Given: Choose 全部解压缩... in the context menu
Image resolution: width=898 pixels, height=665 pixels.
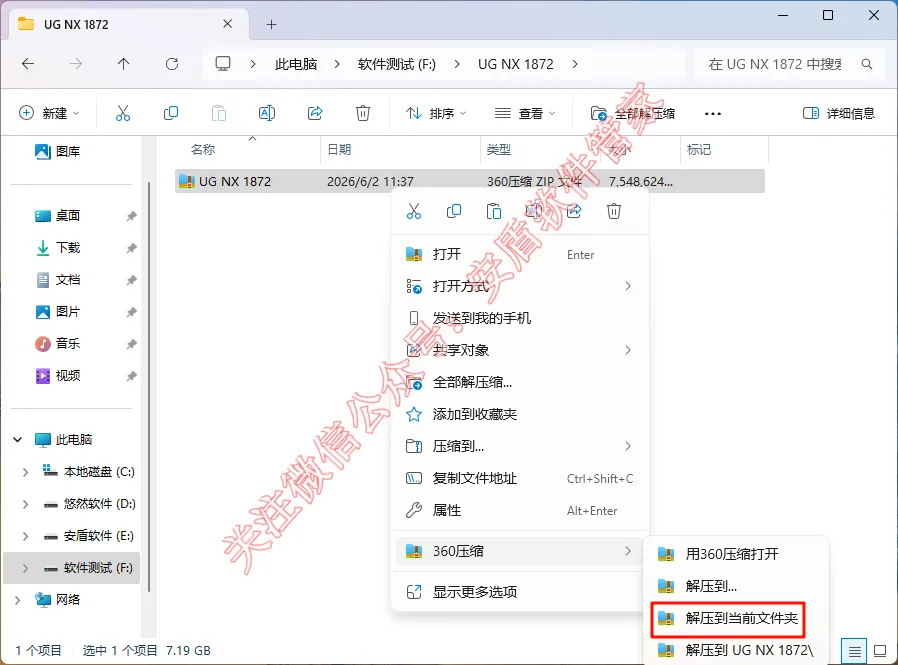Looking at the screenshot, I should pos(520,382).
